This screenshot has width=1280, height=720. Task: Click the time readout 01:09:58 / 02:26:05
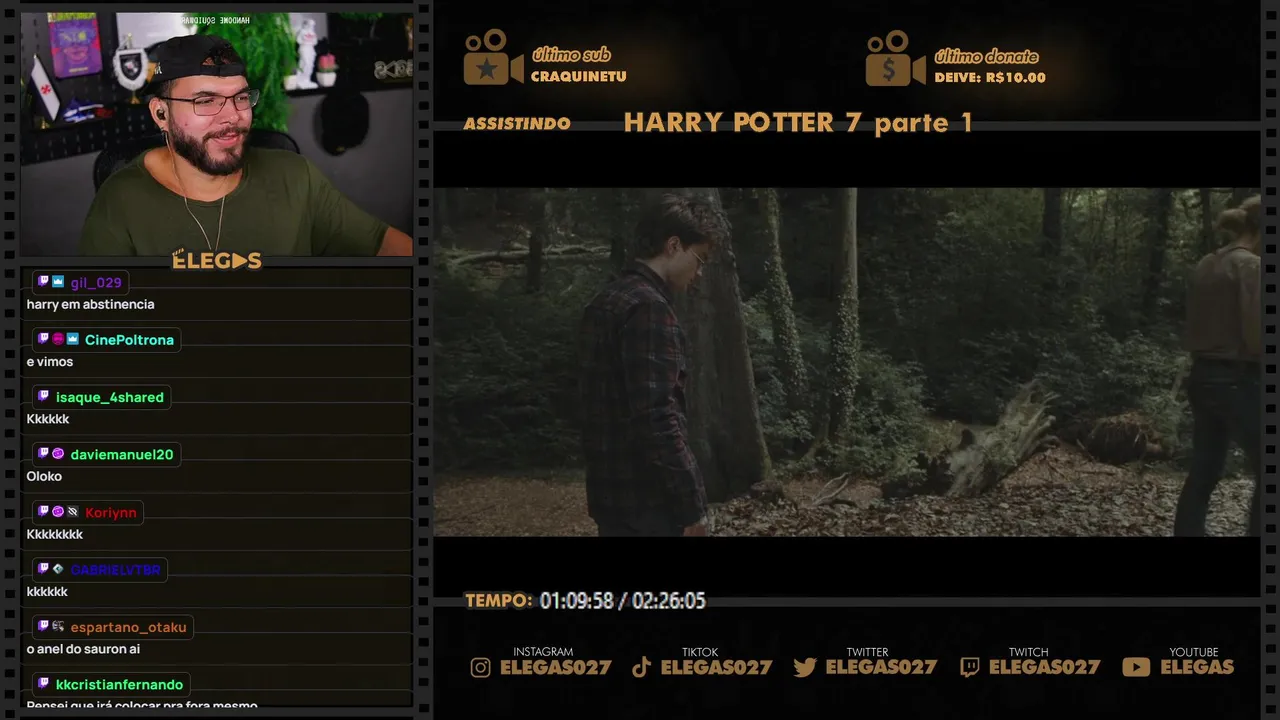click(x=623, y=601)
